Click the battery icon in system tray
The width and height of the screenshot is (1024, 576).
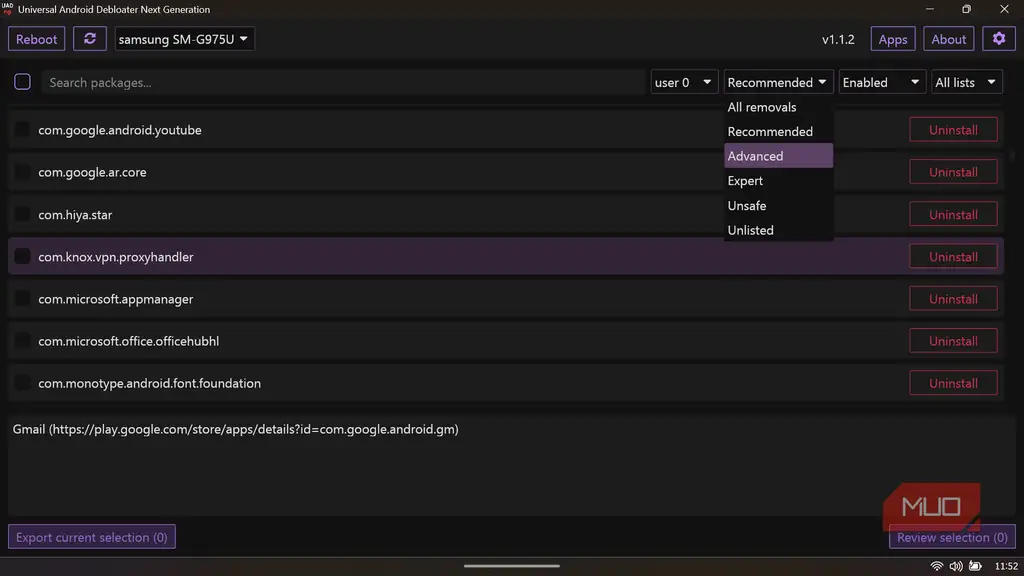click(x=975, y=566)
